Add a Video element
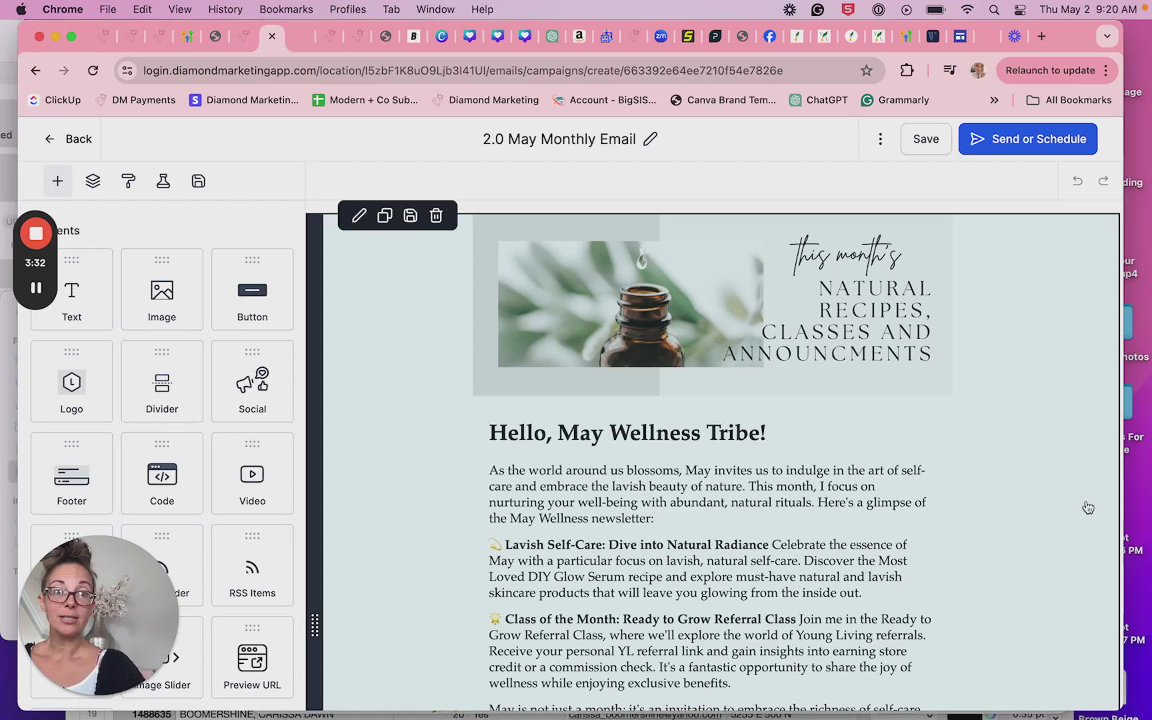 pyautogui.click(x=252, y=473)
